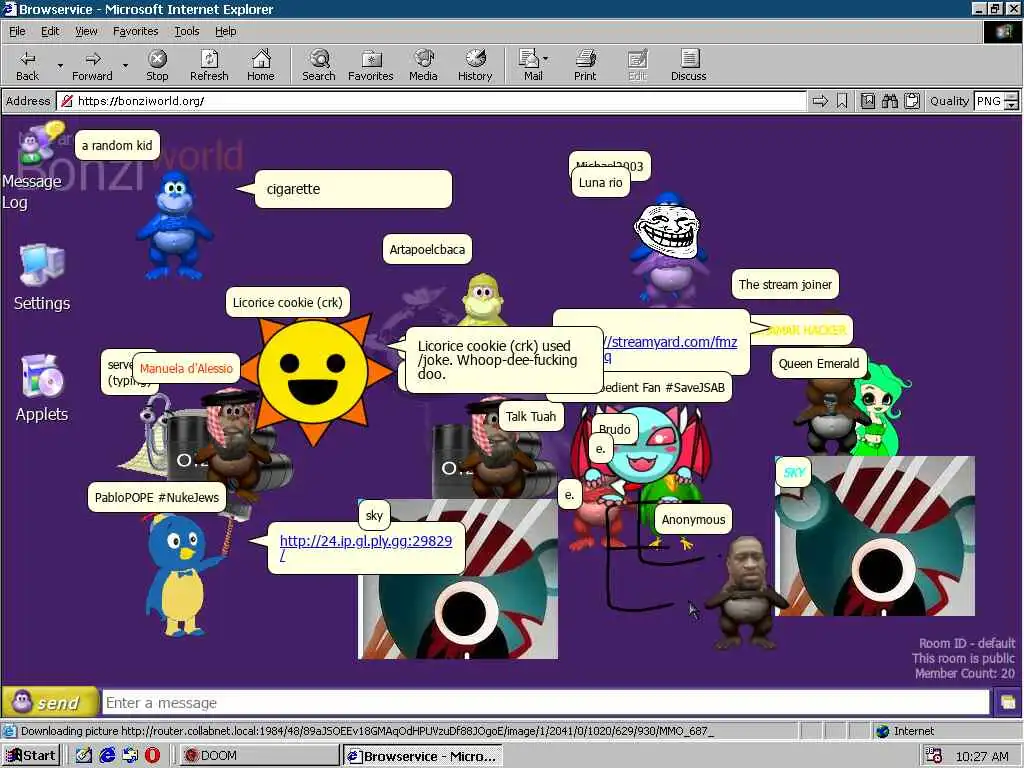Print the page with Print button
Viewport: 1024px width, 768px height.
(585, 65)
